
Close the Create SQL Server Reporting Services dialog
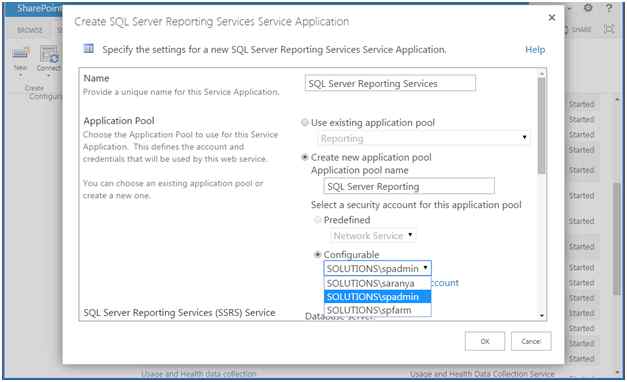552,18
